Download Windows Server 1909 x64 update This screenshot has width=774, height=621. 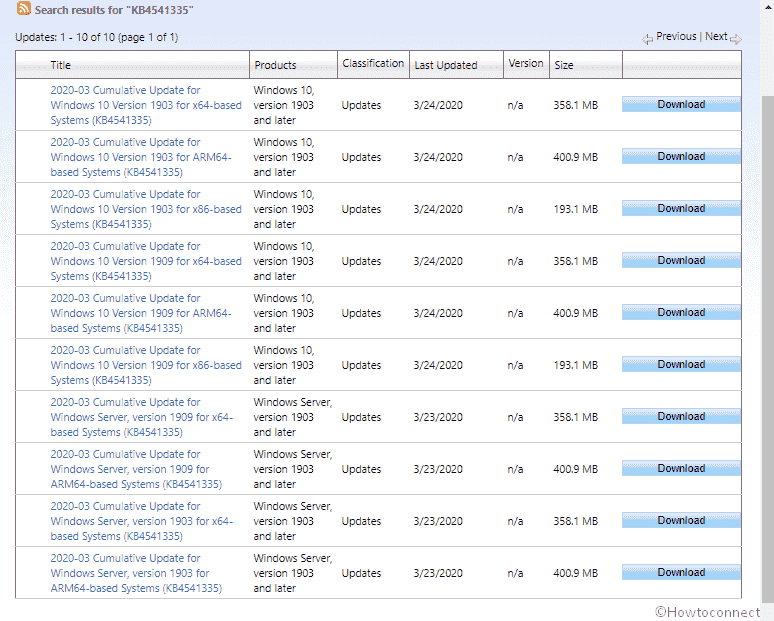[x=681, y=417]
